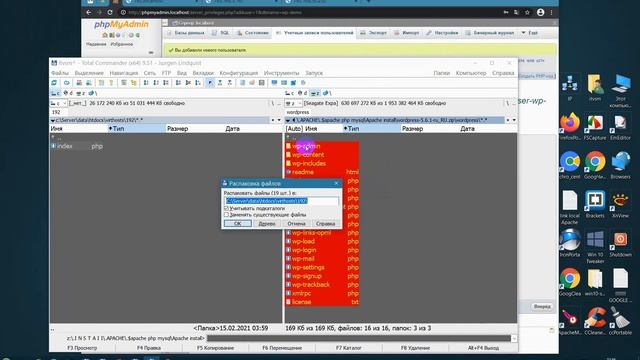Select drive z button in right panel
The image size is (640, 360).
314,93
